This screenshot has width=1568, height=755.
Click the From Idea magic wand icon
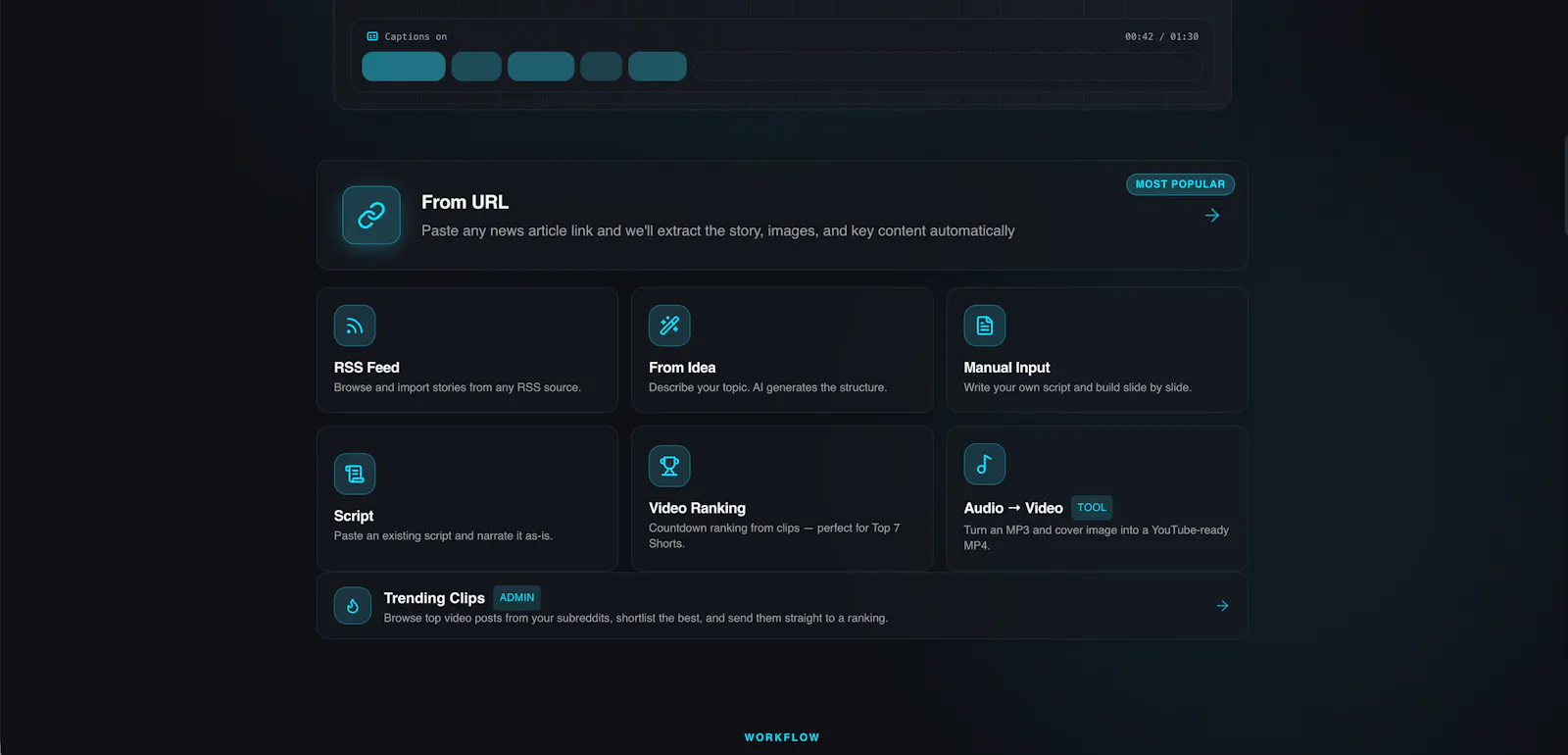coord(669,326)
